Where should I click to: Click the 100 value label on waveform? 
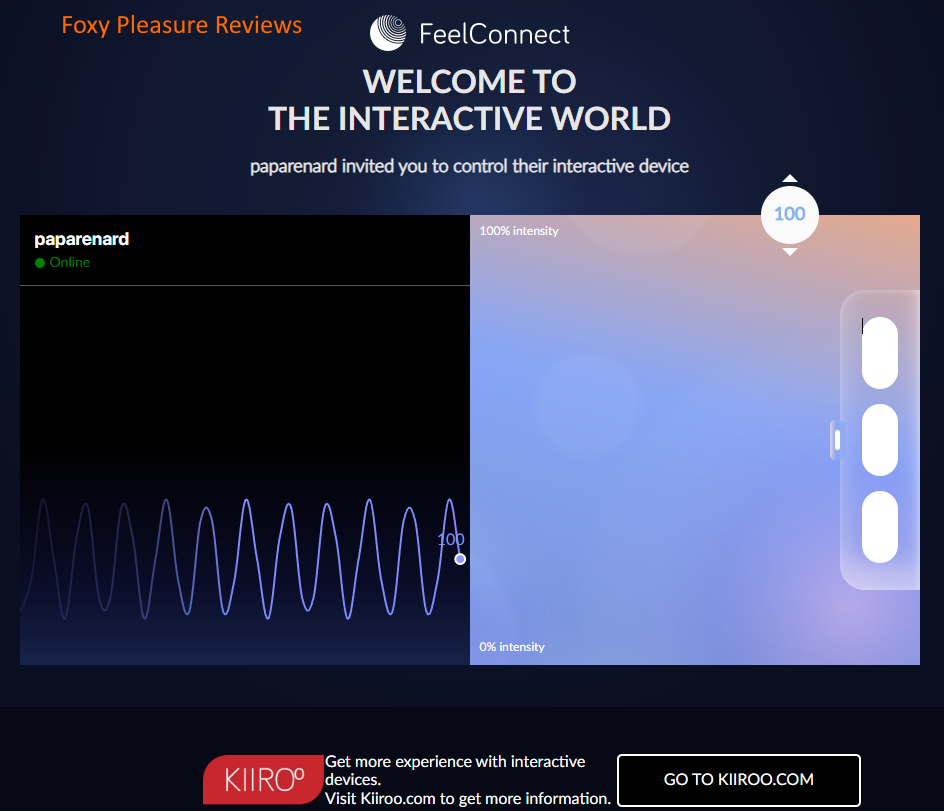point(451,539)
